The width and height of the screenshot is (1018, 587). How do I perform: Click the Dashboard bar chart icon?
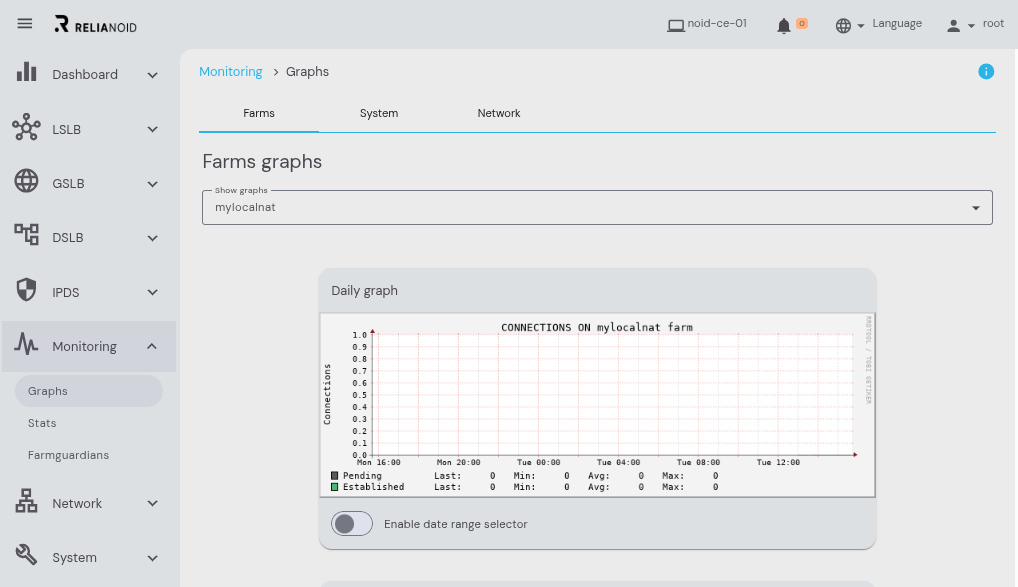pos(27,72)
